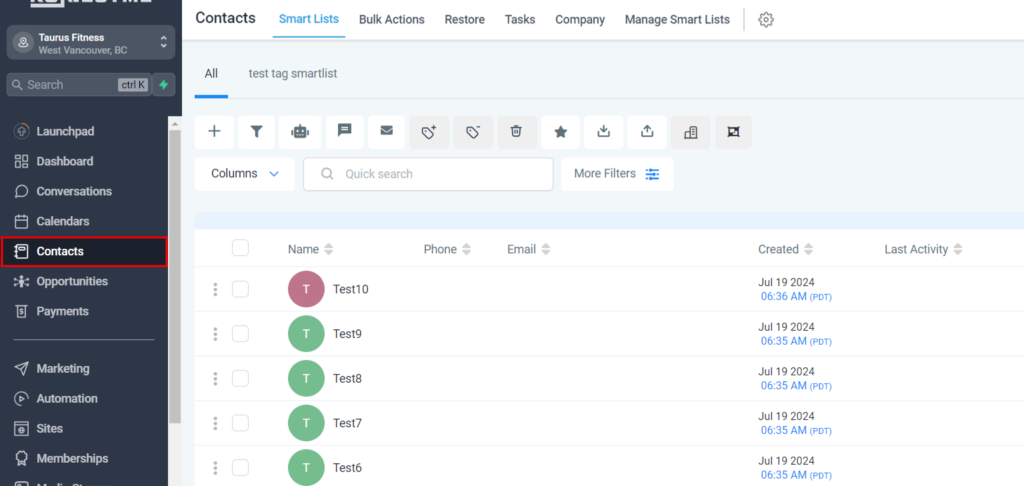This screenshot has width=1024, height=486.
Task: Check the select-all checkbox in table header
Action: (x=240, y=248)
